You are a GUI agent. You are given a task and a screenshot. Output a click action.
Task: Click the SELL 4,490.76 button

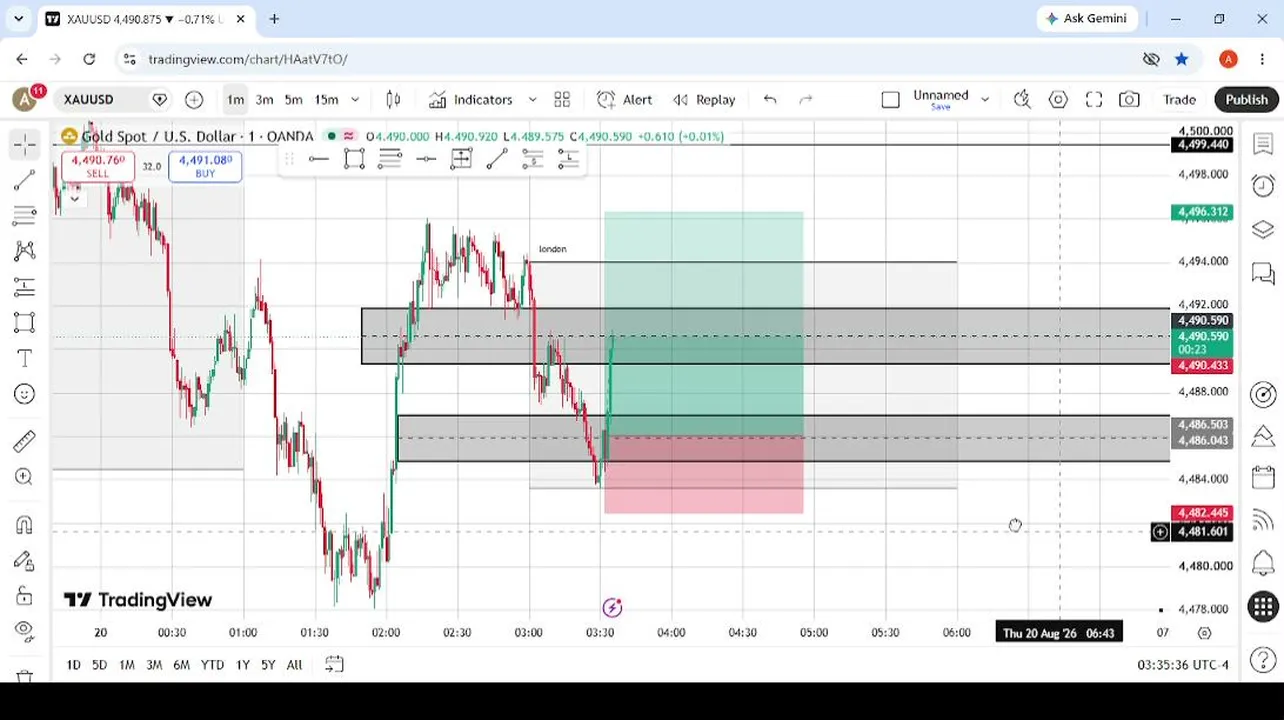pos(97,166)
